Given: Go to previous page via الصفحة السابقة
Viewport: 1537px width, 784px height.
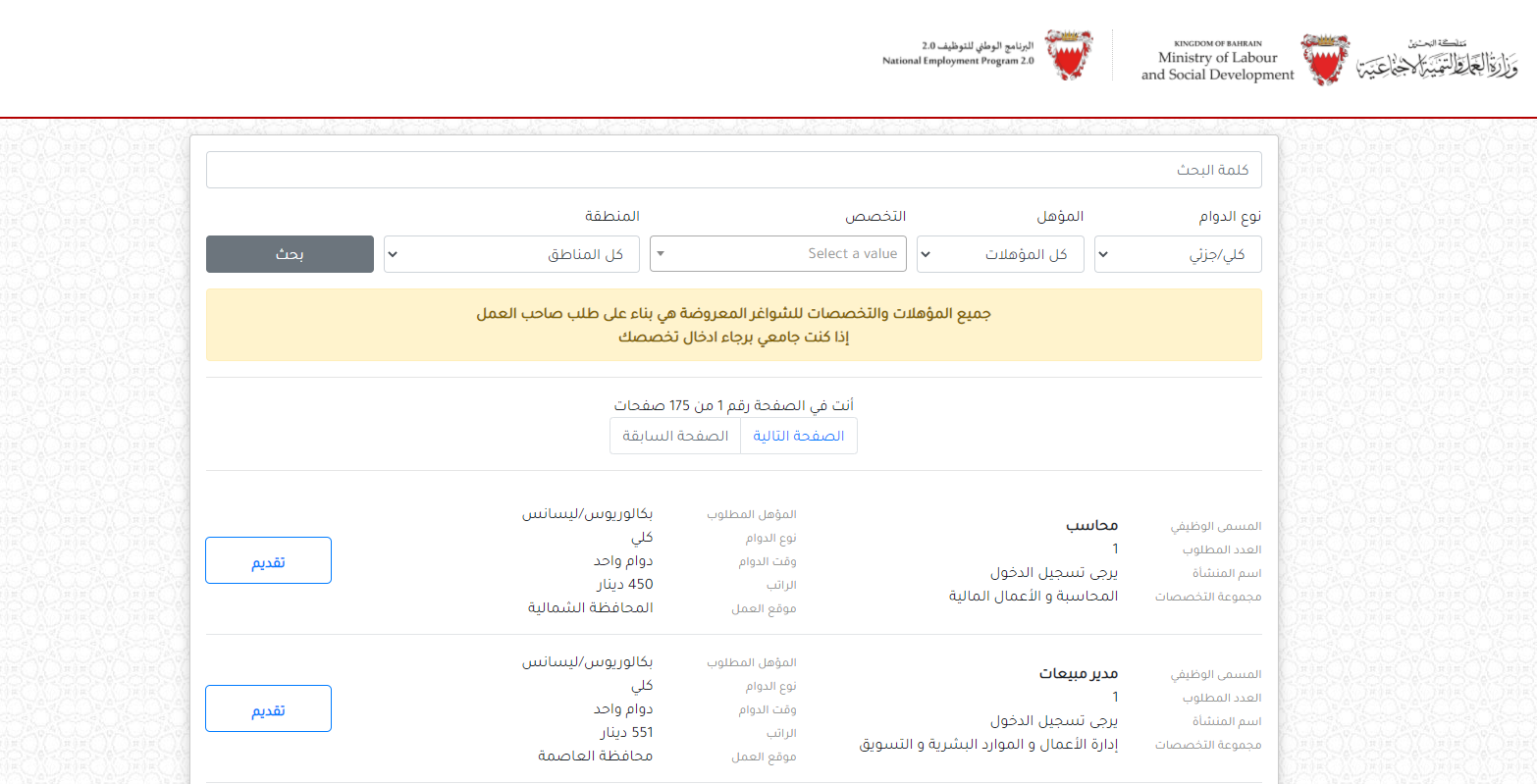Looking at the screenshot, I should (675, 436).
